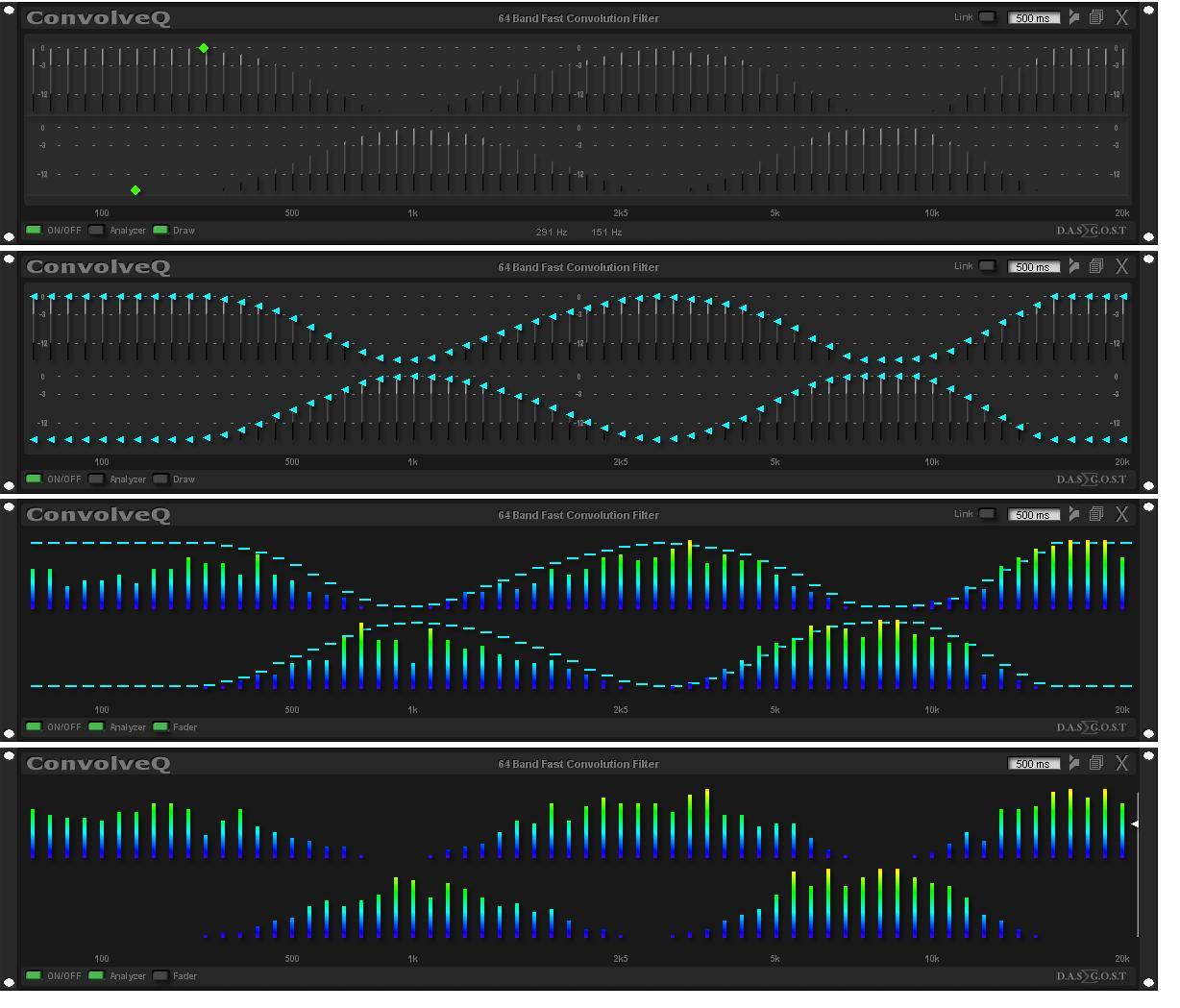This screenshot has width=1180, height=1008.
Task: Enable the Link toggle in the first panel
Action: click(x=987, y=17)
